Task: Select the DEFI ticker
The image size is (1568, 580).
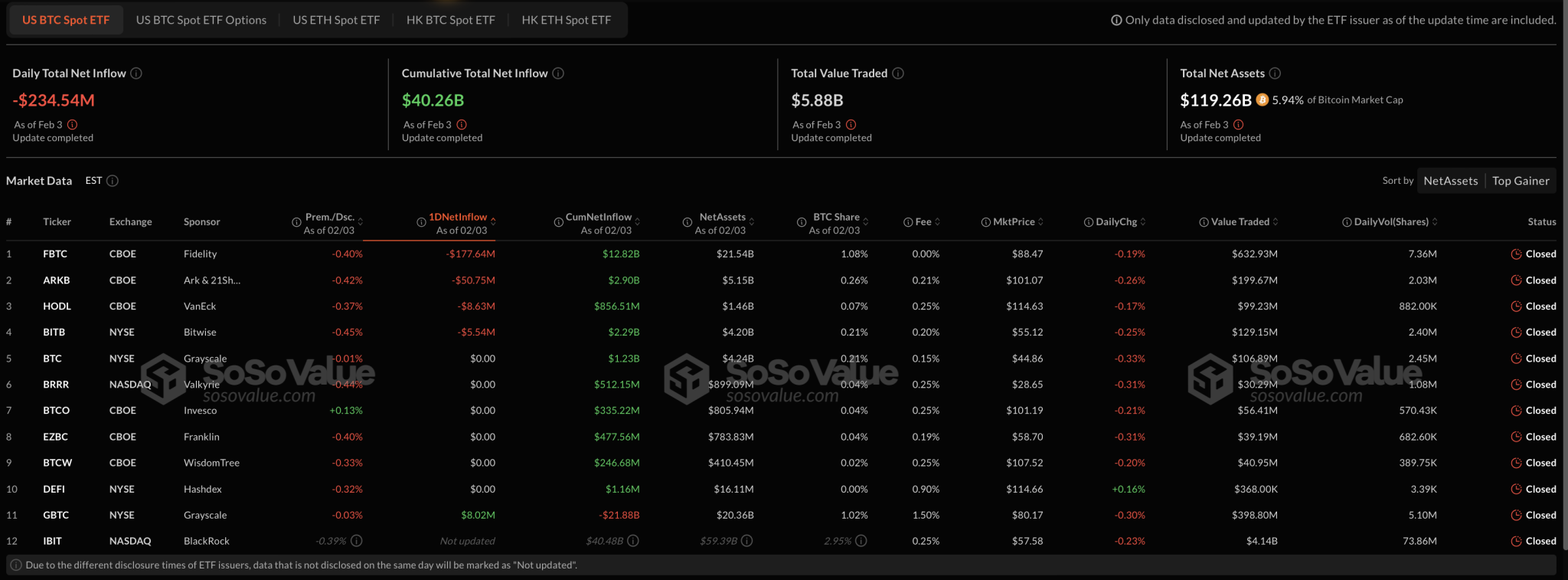Action: [x=54, y=489]
